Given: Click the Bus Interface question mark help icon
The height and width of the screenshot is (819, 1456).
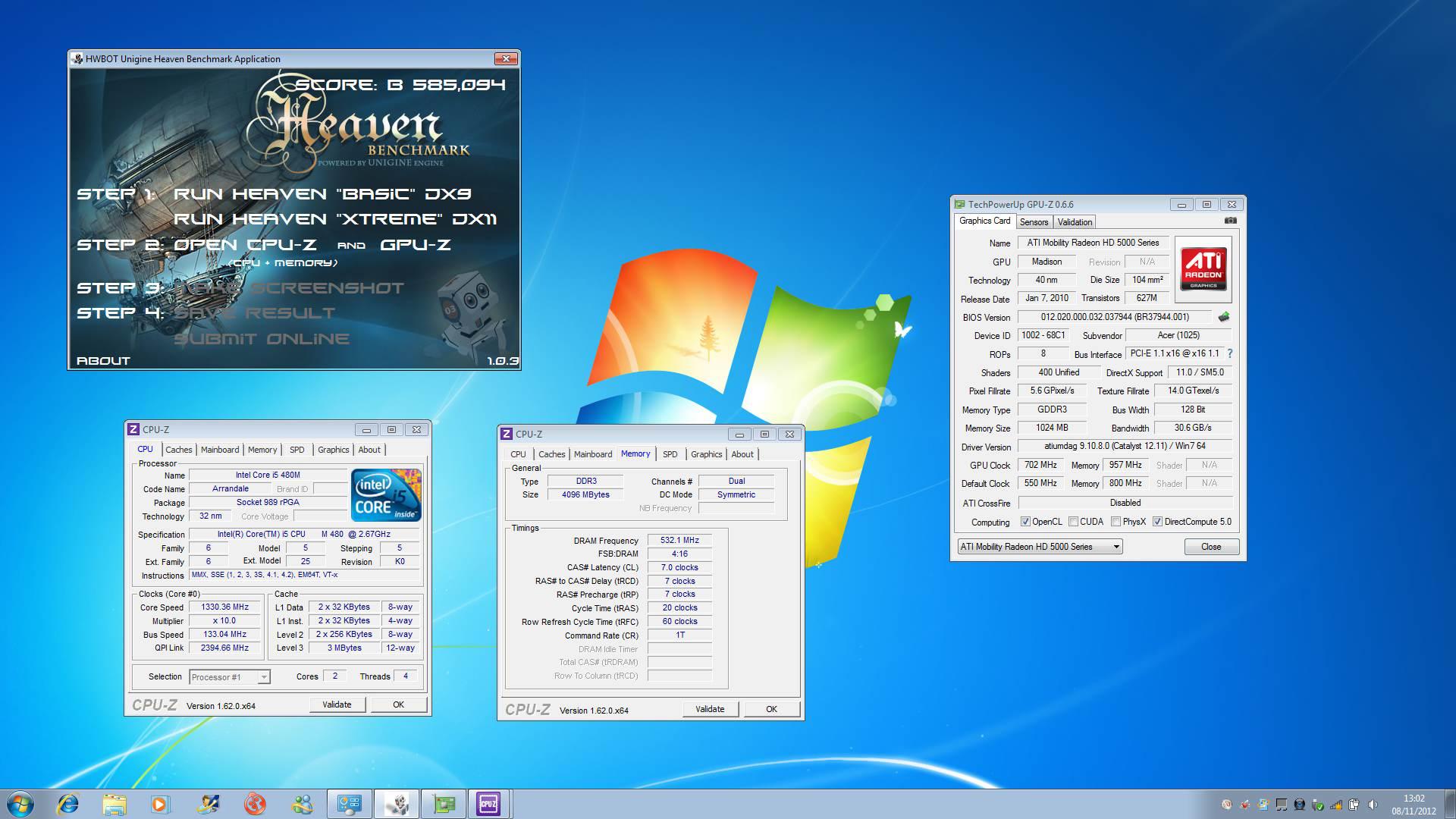Looking at the screenshot, I should [1230, 353].
